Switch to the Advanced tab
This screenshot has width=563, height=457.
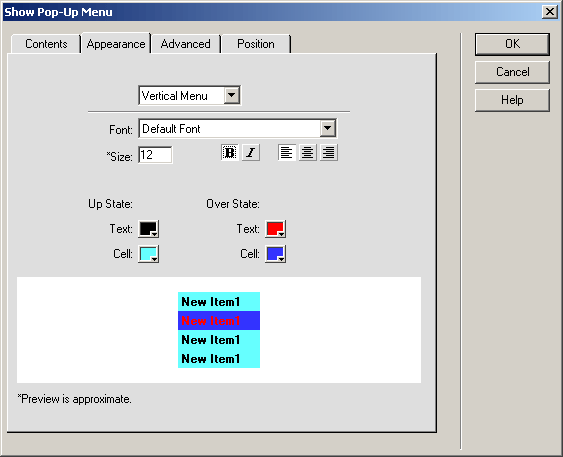coord(186,44)
